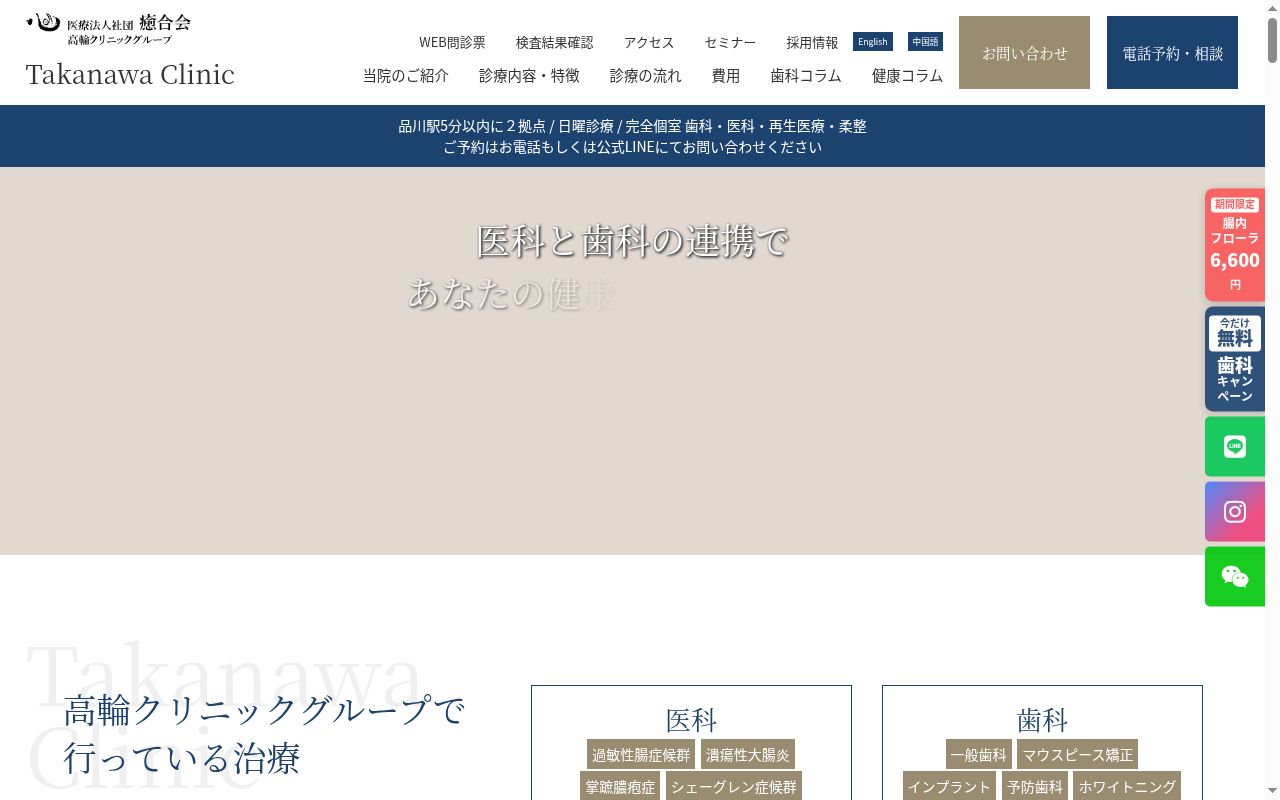Switch language to 中国語
Image resolution: width=1280 pixels, height=800 pixels.
pos(925,42)
